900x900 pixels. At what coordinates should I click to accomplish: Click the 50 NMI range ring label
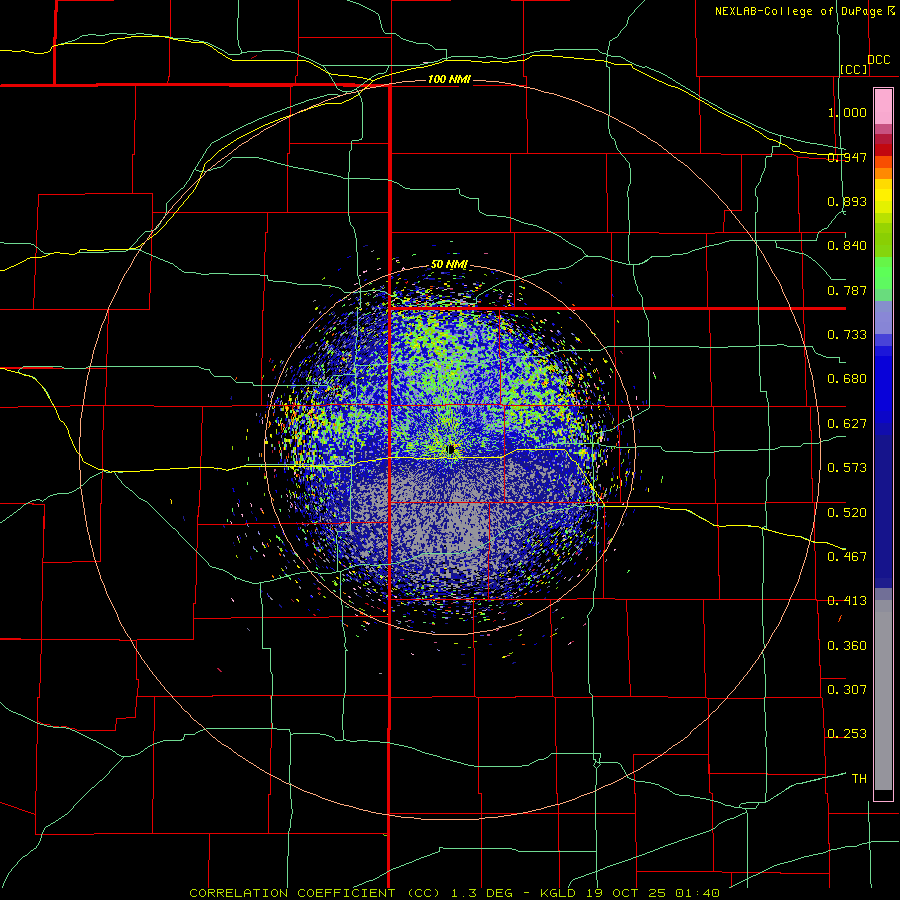pos(449,265)
